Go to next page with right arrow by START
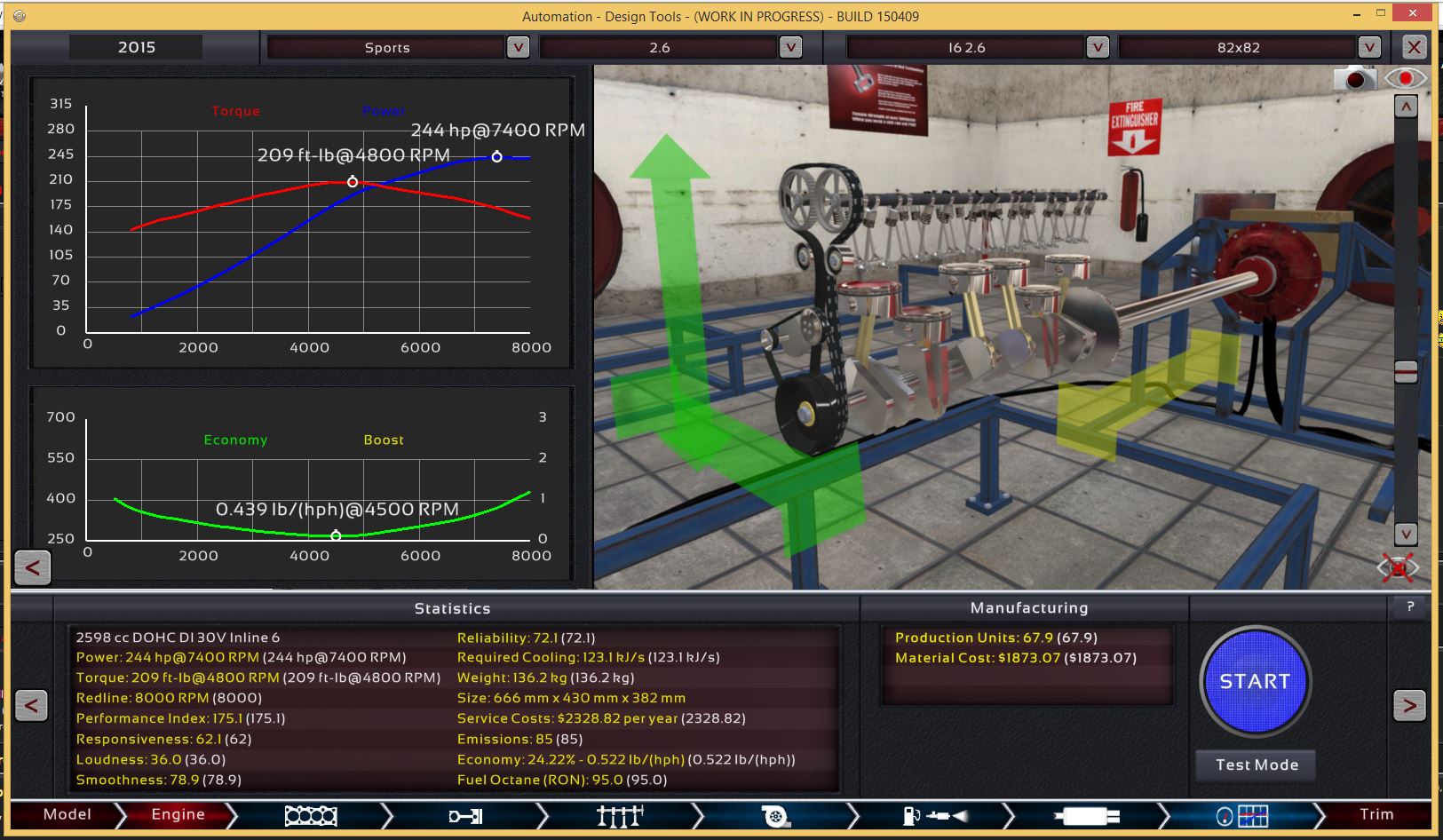 pos(1409,706)
